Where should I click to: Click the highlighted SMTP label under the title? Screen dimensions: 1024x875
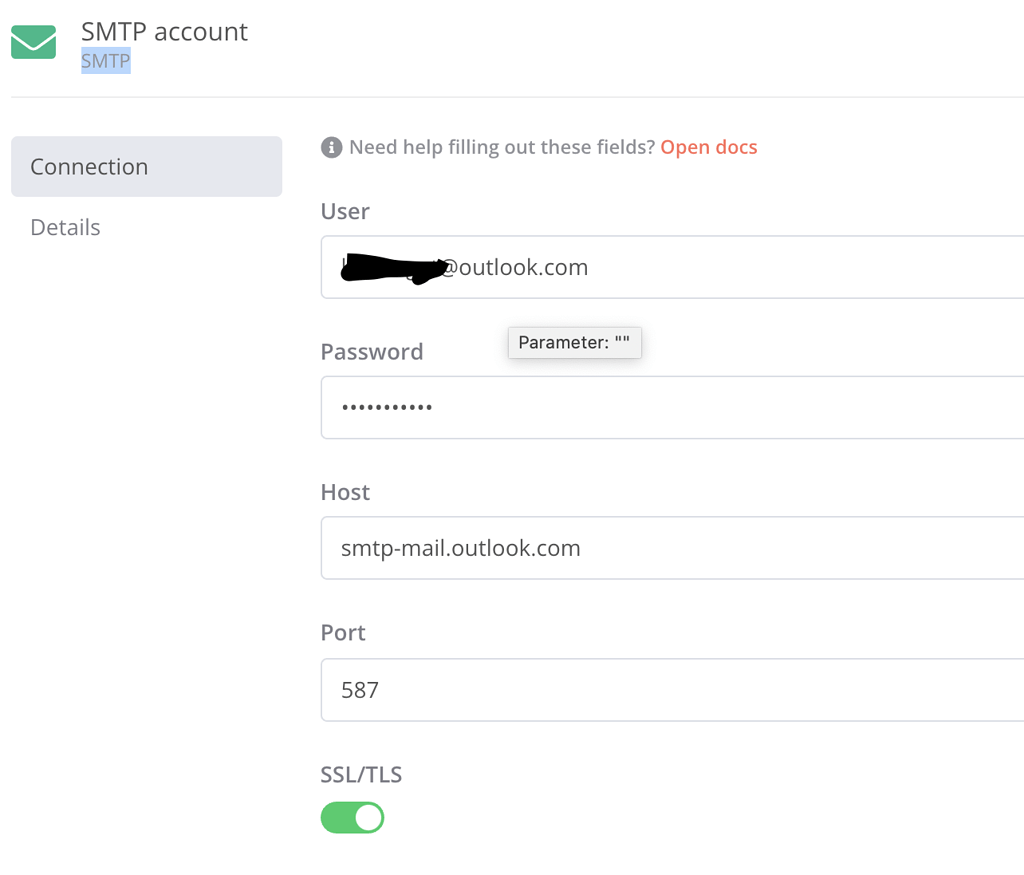[105, 61]
